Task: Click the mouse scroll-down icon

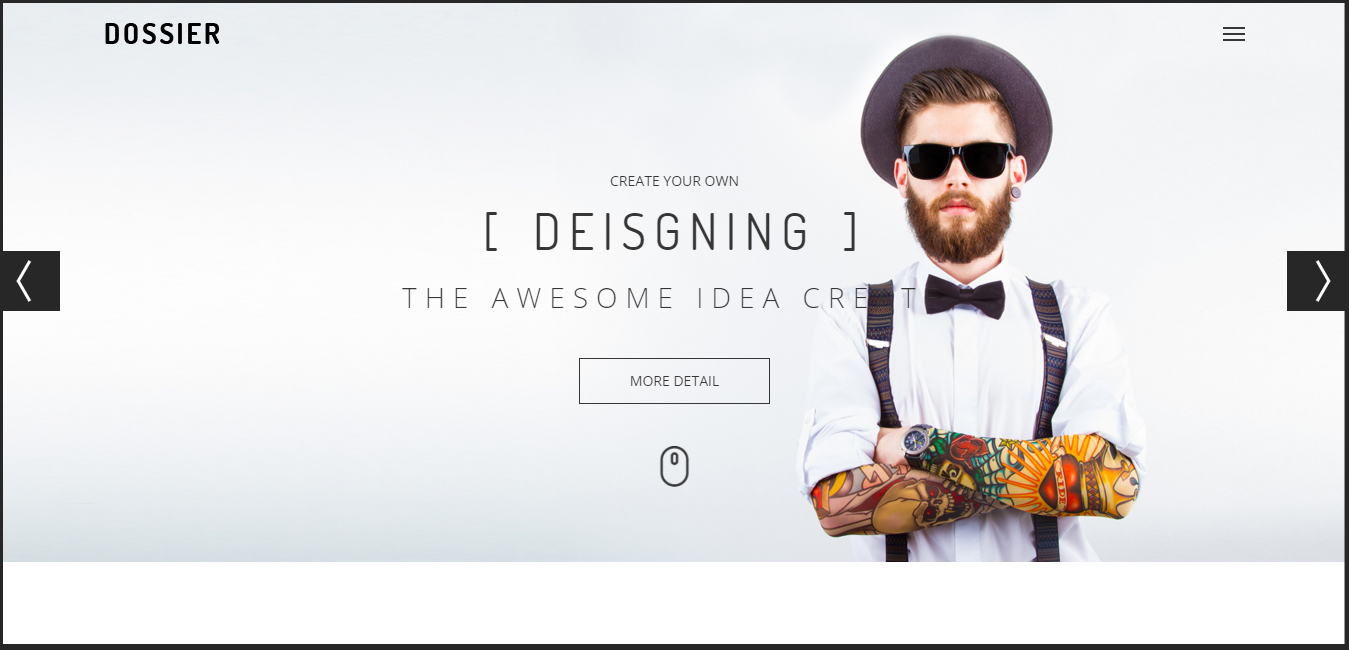Action: [x=674, y=466]
